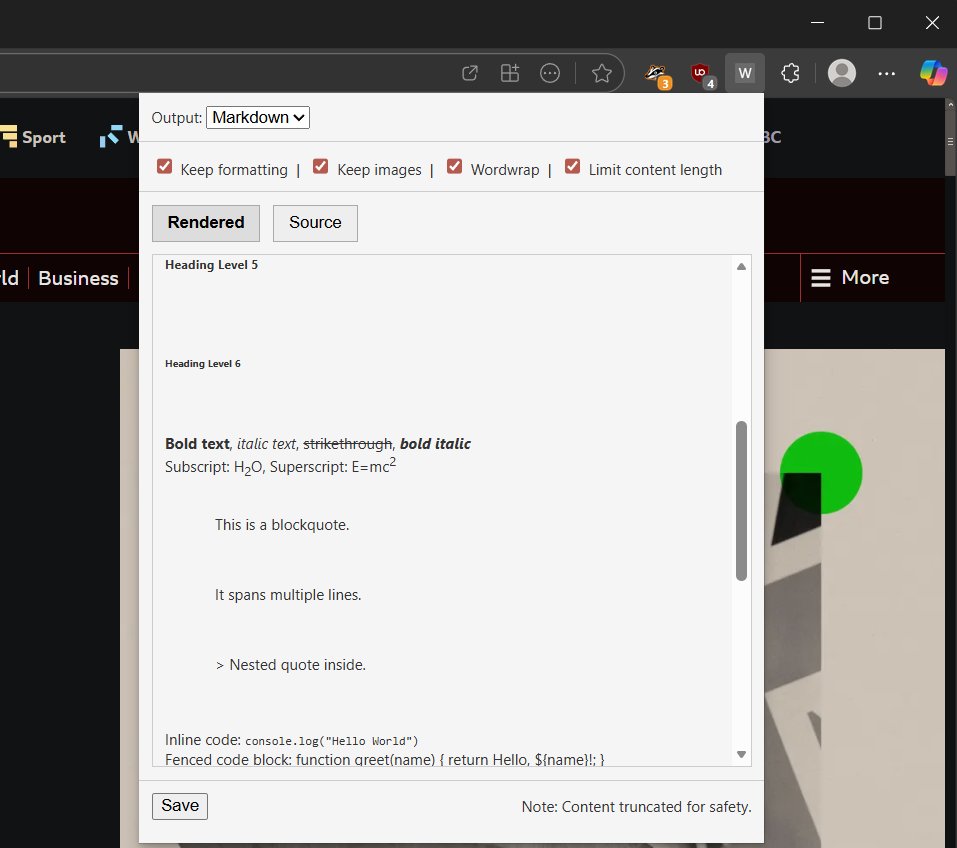Click the inline code console.log text

[x=331, y=741]
